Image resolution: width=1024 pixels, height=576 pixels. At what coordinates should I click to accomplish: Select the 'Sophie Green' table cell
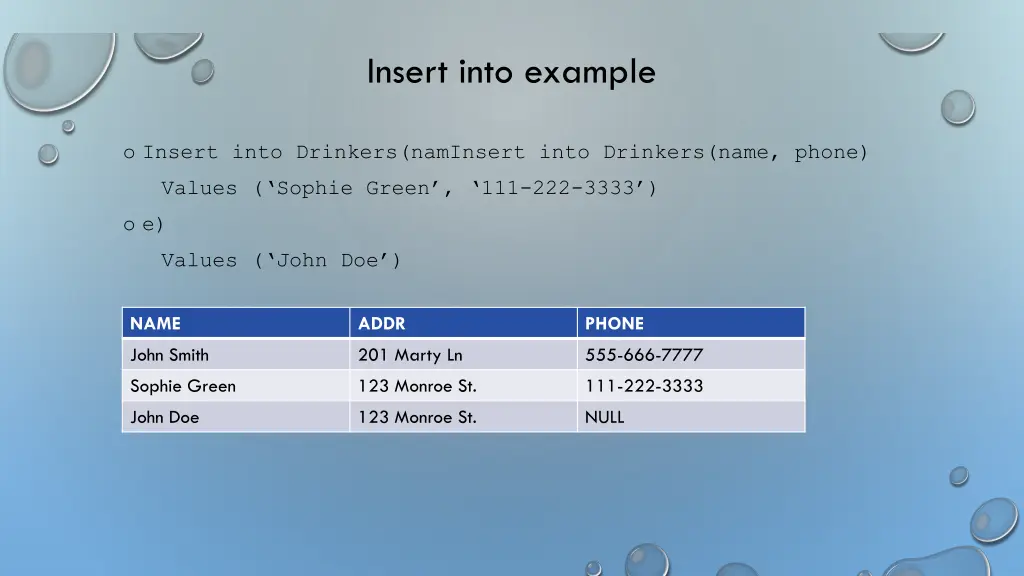pyautogui.click(x=236, y=385)
